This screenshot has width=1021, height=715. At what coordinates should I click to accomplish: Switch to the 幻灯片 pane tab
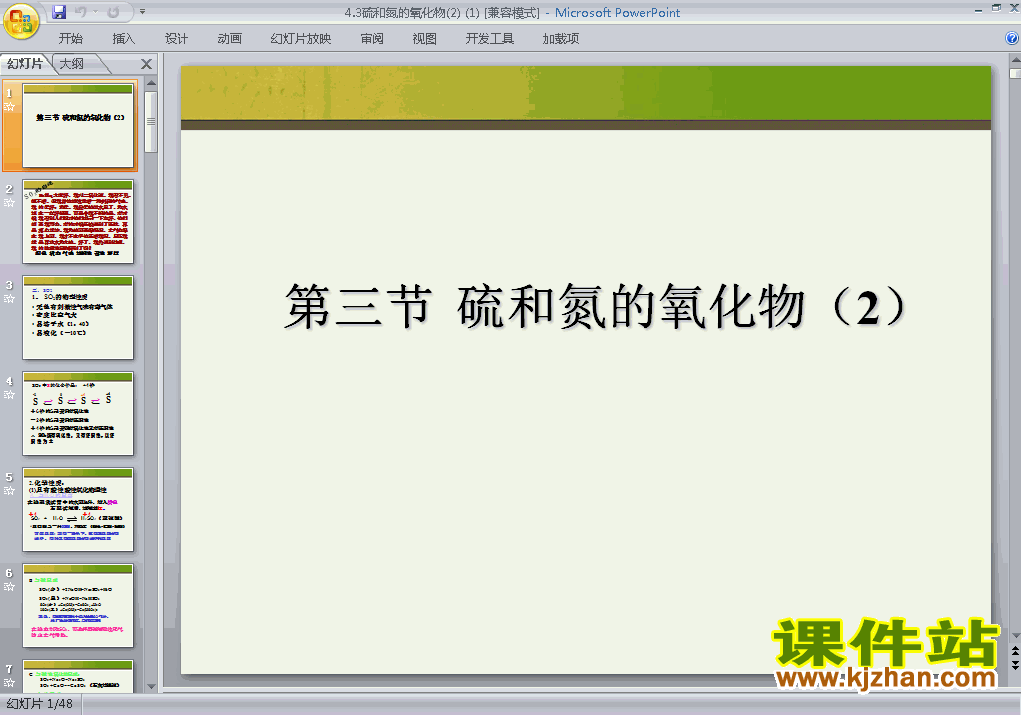[25, 63]
